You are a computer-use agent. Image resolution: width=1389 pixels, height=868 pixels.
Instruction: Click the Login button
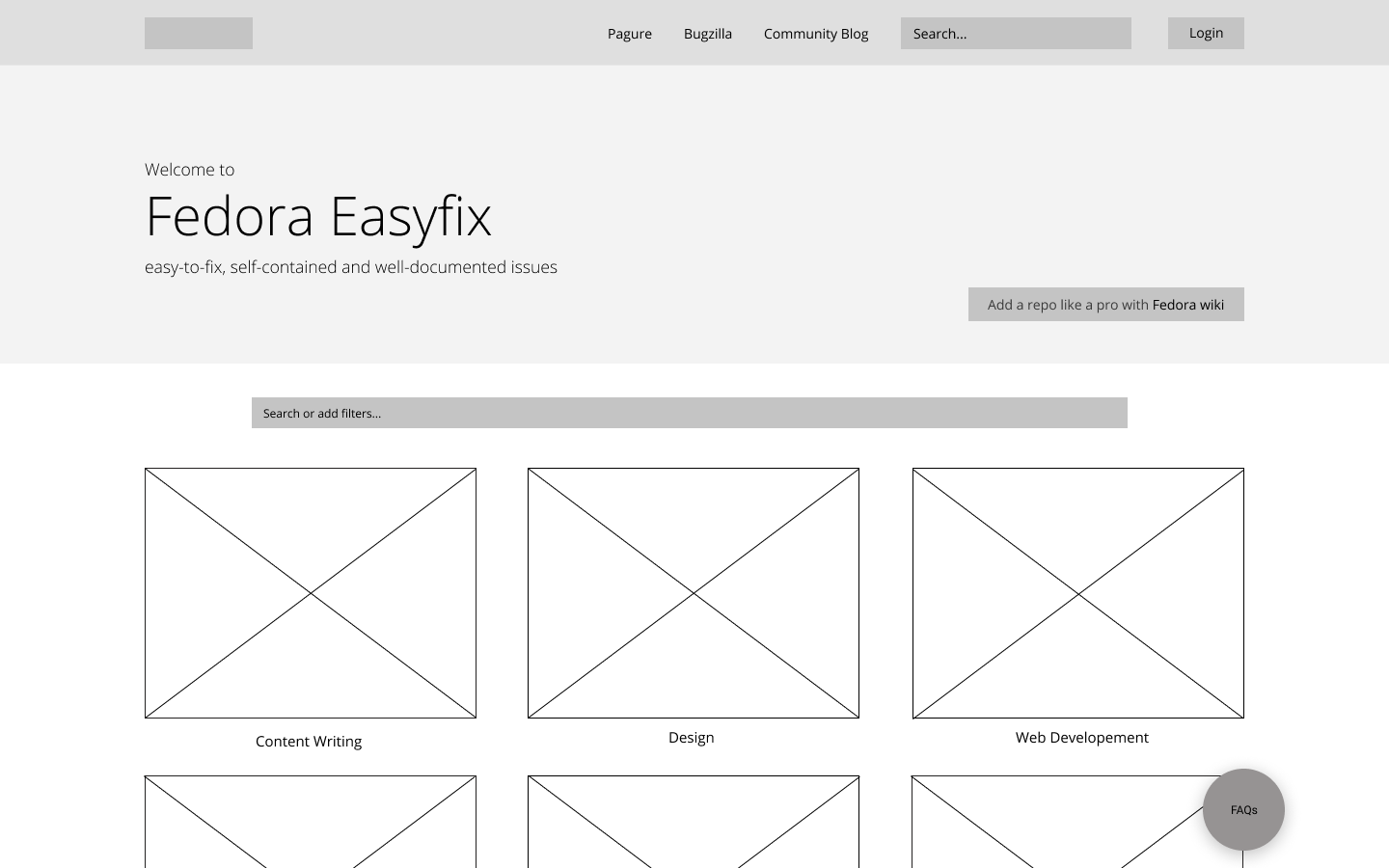[1206, 33]
